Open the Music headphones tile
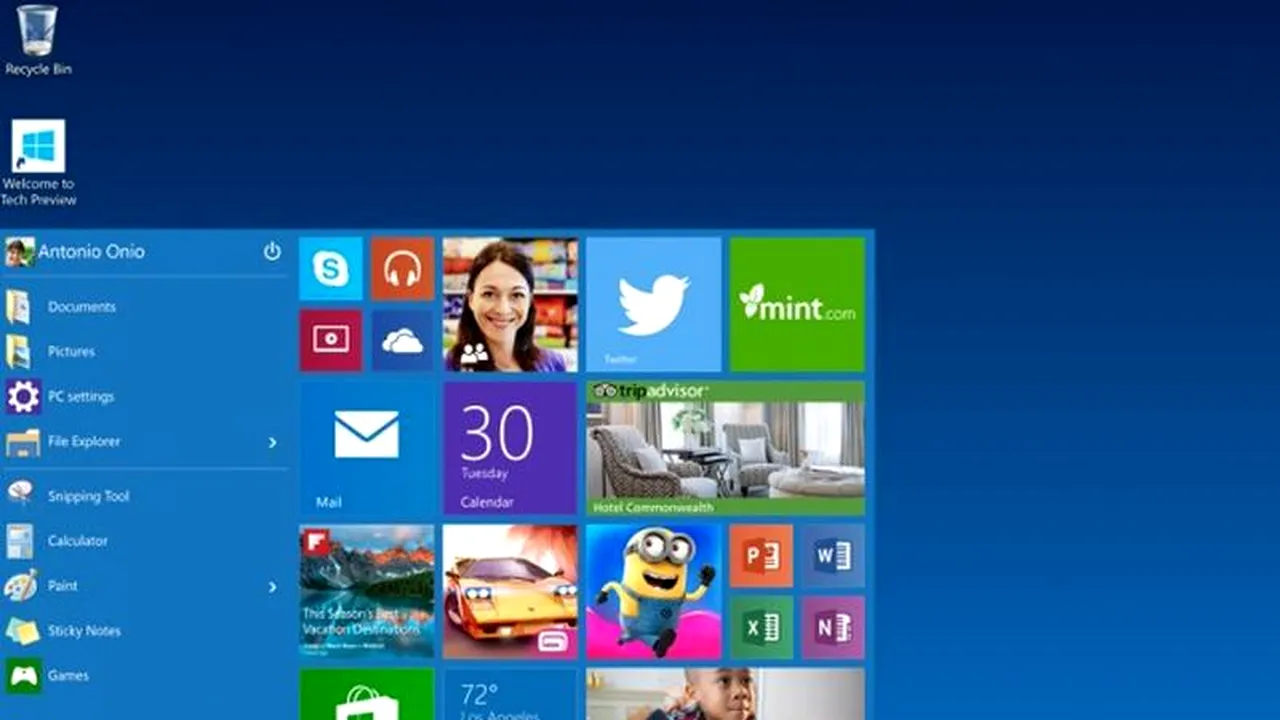The height and width of the screenshot is (720, 1280). (x=402, y=268)
